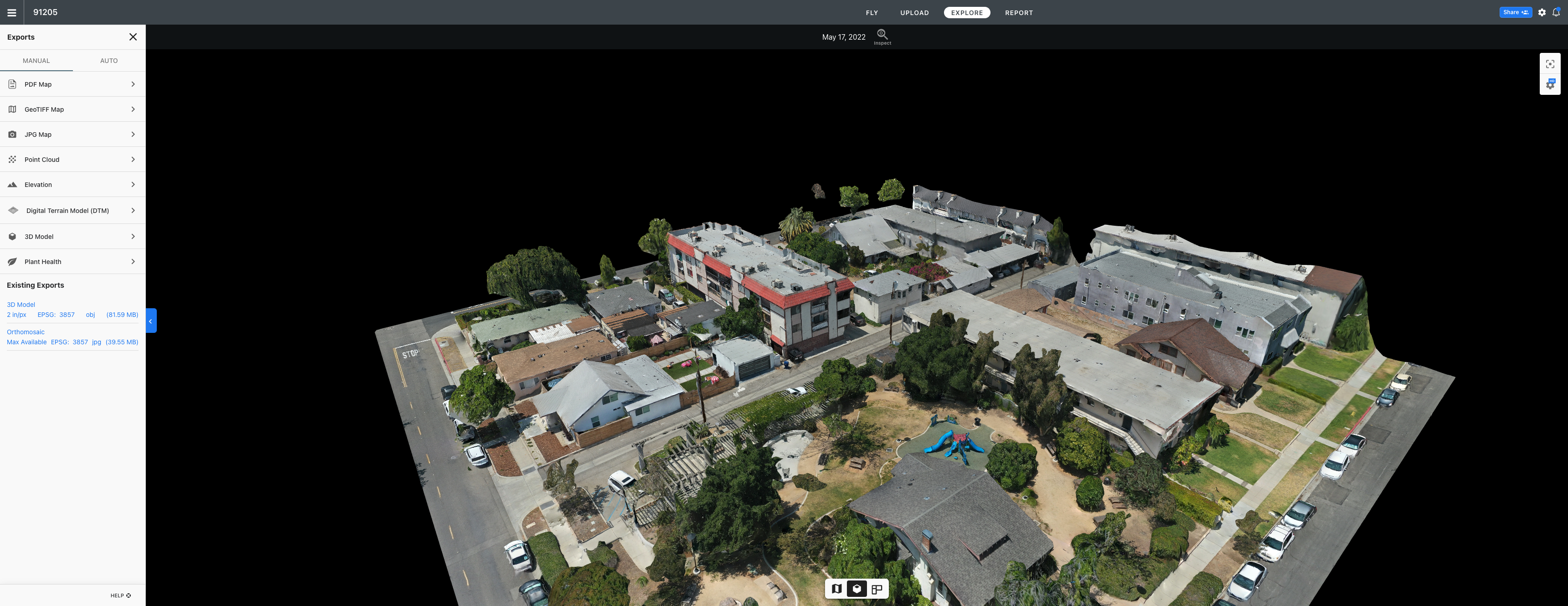The width and height of the screenshot is (1568, 606).
Task: Switch to the MANUAL tab
Action: pos(36,60)
